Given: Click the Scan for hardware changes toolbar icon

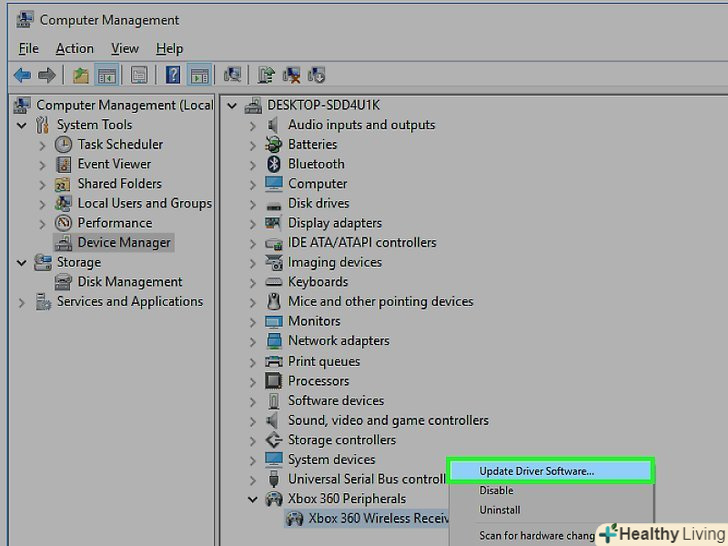Looking at the screenshot, I should click(x=233, y=75).
